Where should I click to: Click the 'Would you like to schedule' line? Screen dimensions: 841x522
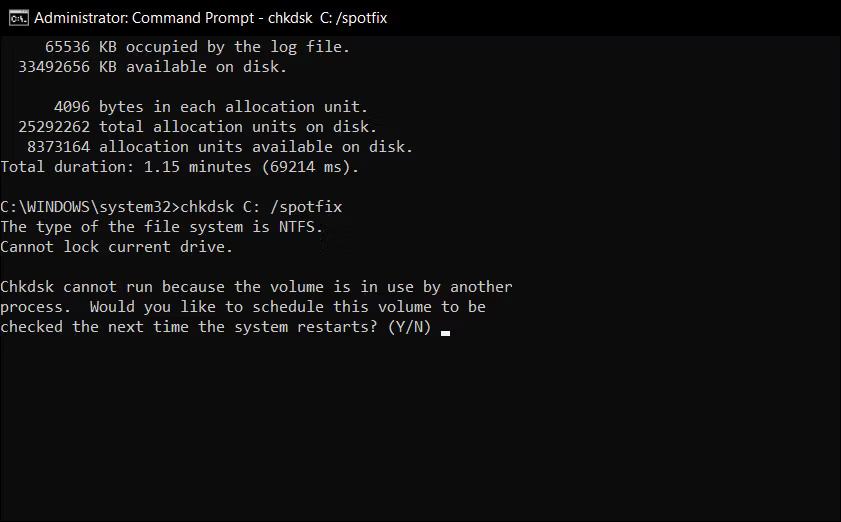click(x=287, y=307)
